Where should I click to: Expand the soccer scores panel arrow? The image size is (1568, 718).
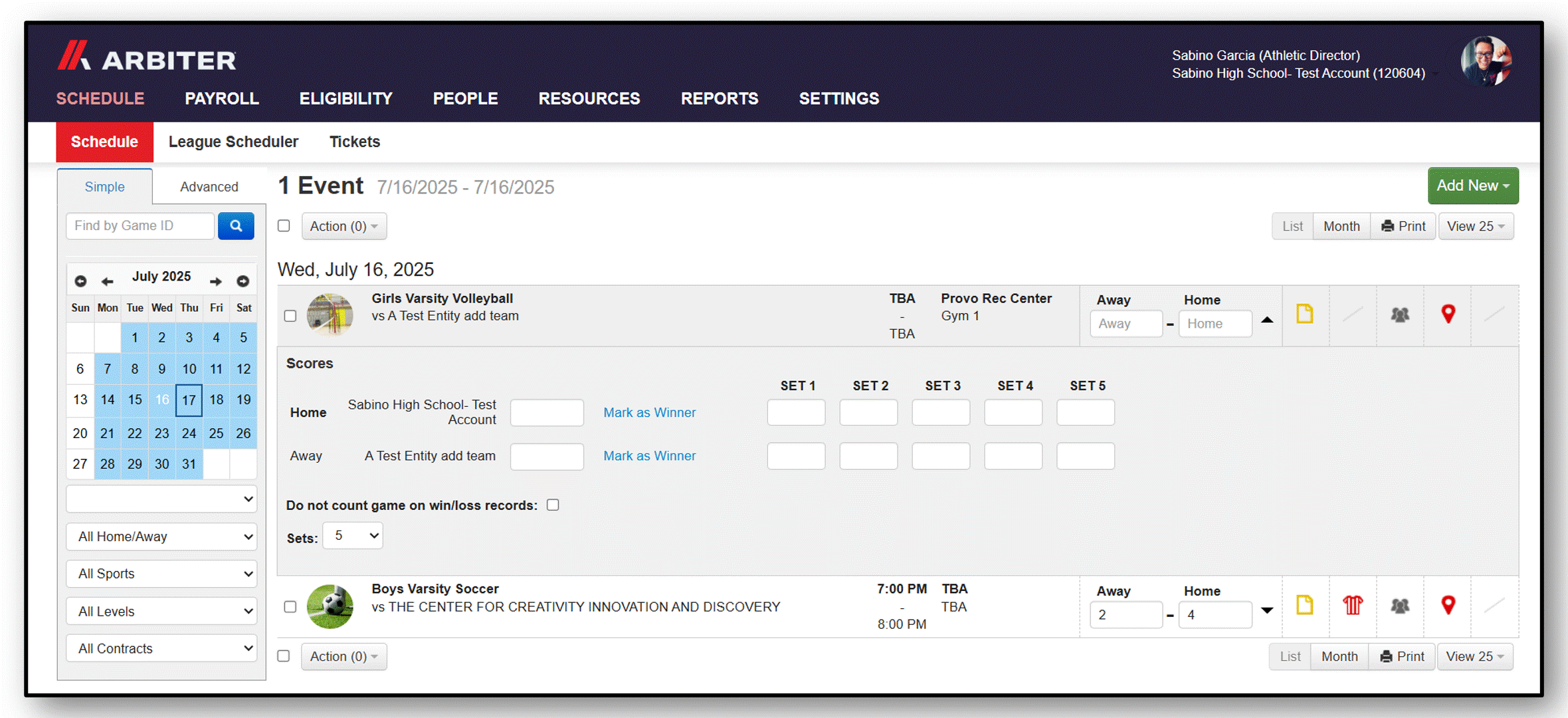click(x=1267, y=610)
